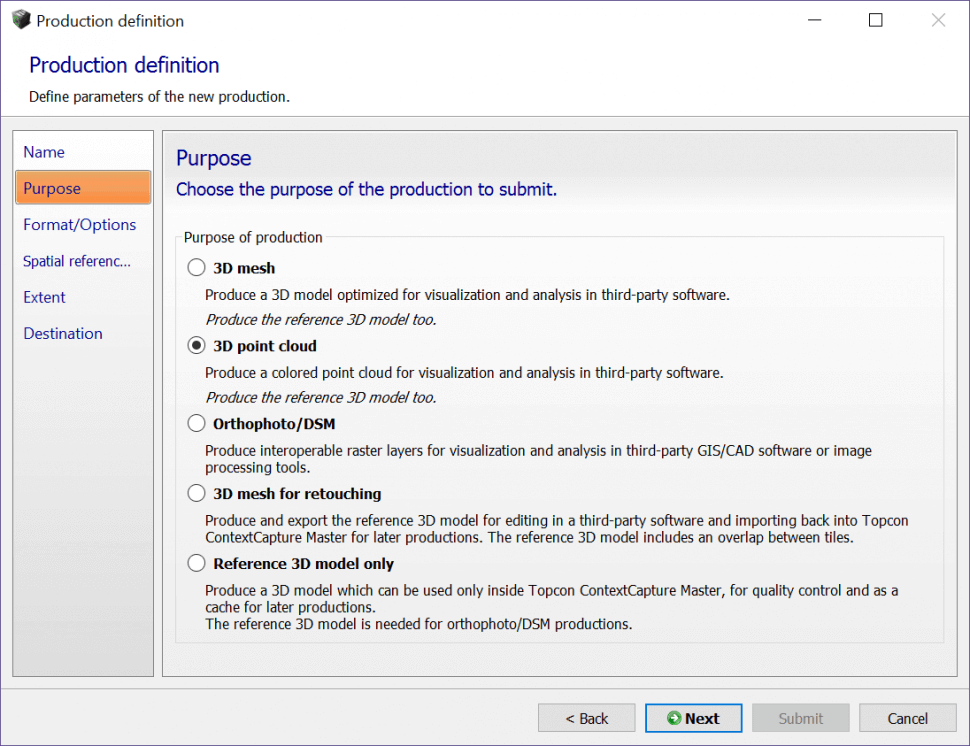The height and width of the screenshot is (746, 970).
Task: Click the '3D mesh' option label
Action: point(244,268)
